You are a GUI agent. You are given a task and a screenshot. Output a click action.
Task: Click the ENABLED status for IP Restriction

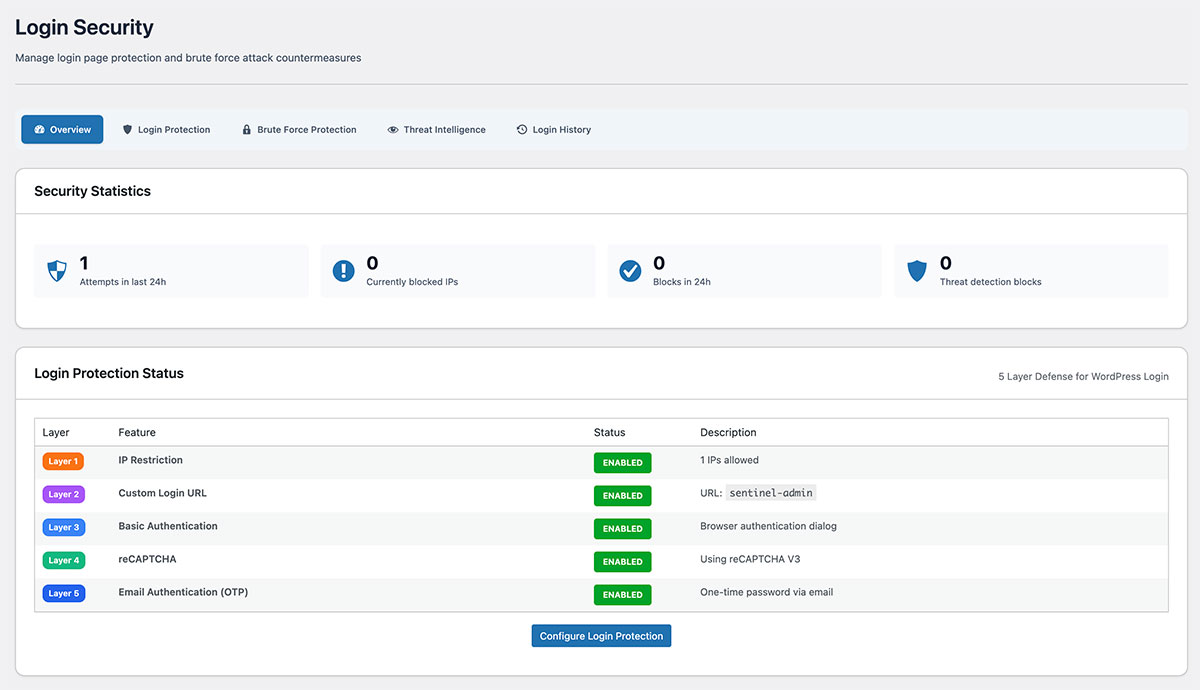[x=622, y=463]
